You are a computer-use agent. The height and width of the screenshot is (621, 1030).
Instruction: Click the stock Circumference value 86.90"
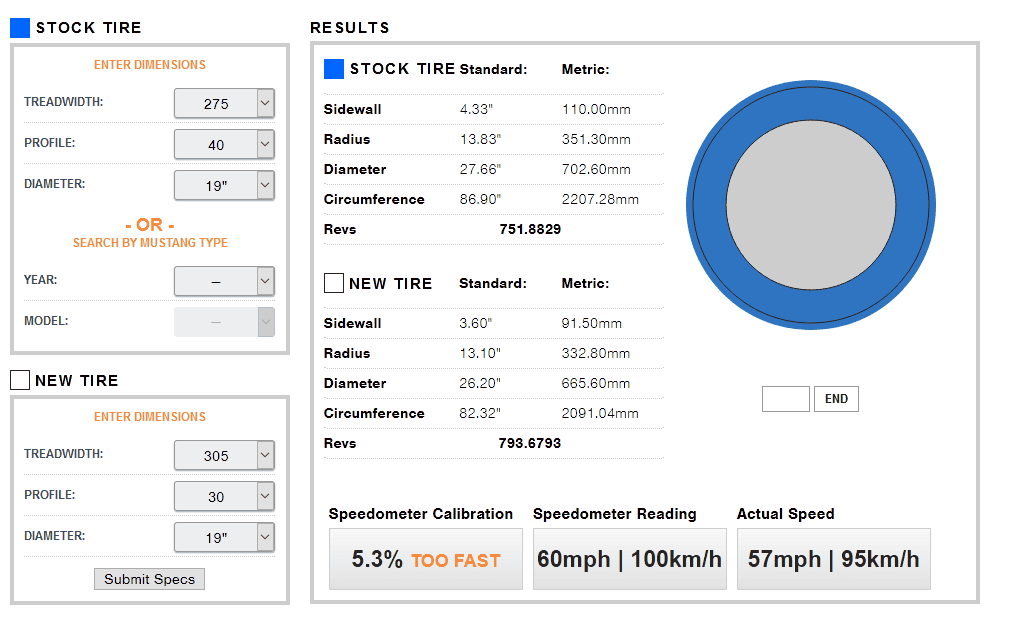480,200
